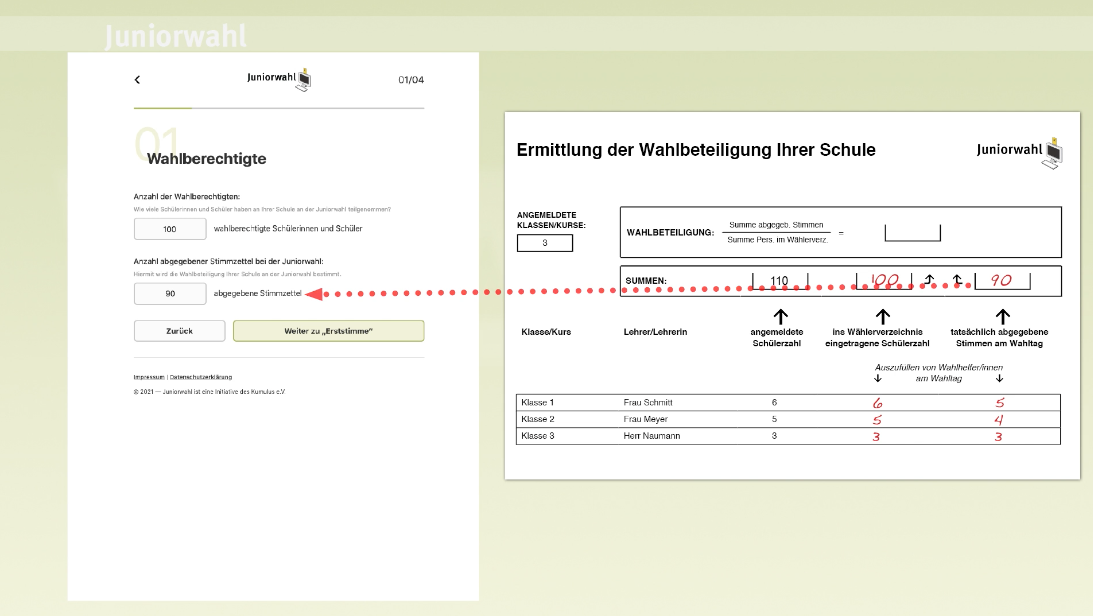Click the Juniorwahl logo on the participation sheet
1093x616 pixels.
tap(1020, 153)
